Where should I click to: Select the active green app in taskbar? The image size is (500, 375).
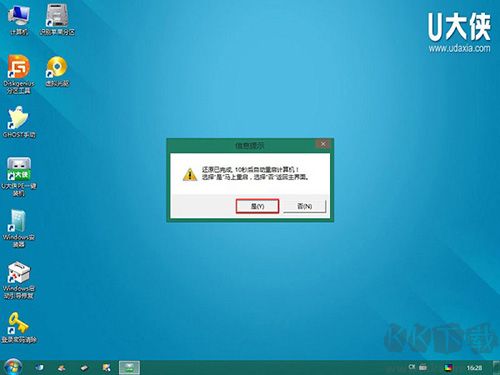pyautogui.click(x=129, y=368)
